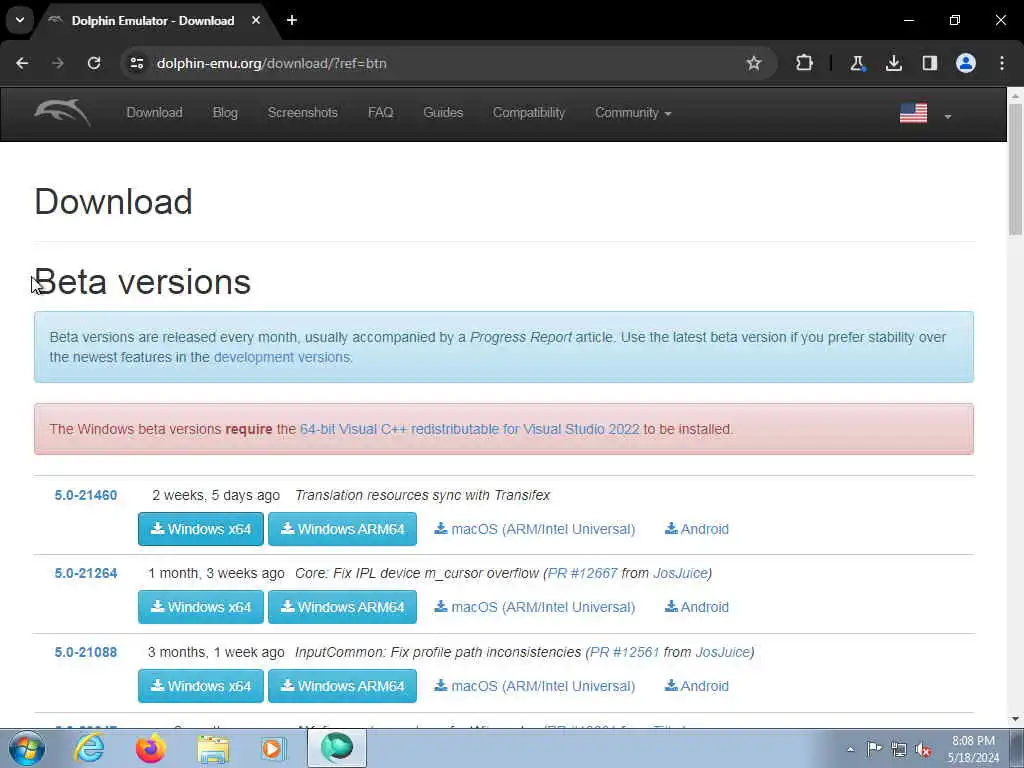Open a new browser tab
The height and width of the screenshot is (768, 1024).
tap(292, 20)
